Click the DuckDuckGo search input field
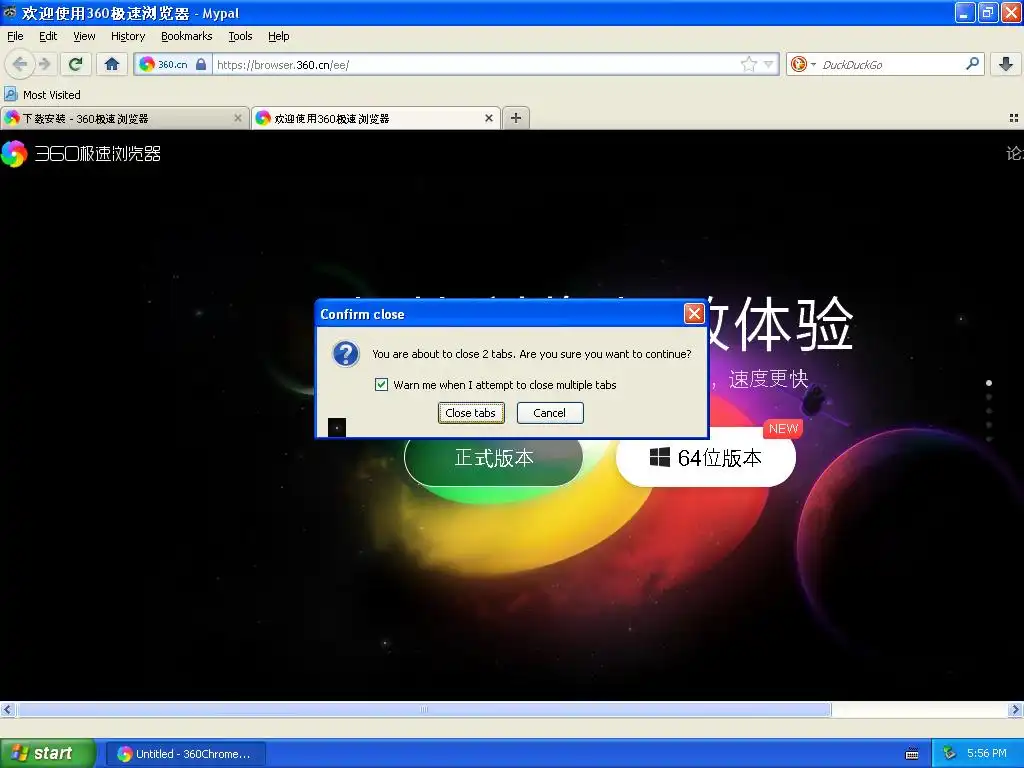This screenshot has height=768, width=1024. [891, 64]
